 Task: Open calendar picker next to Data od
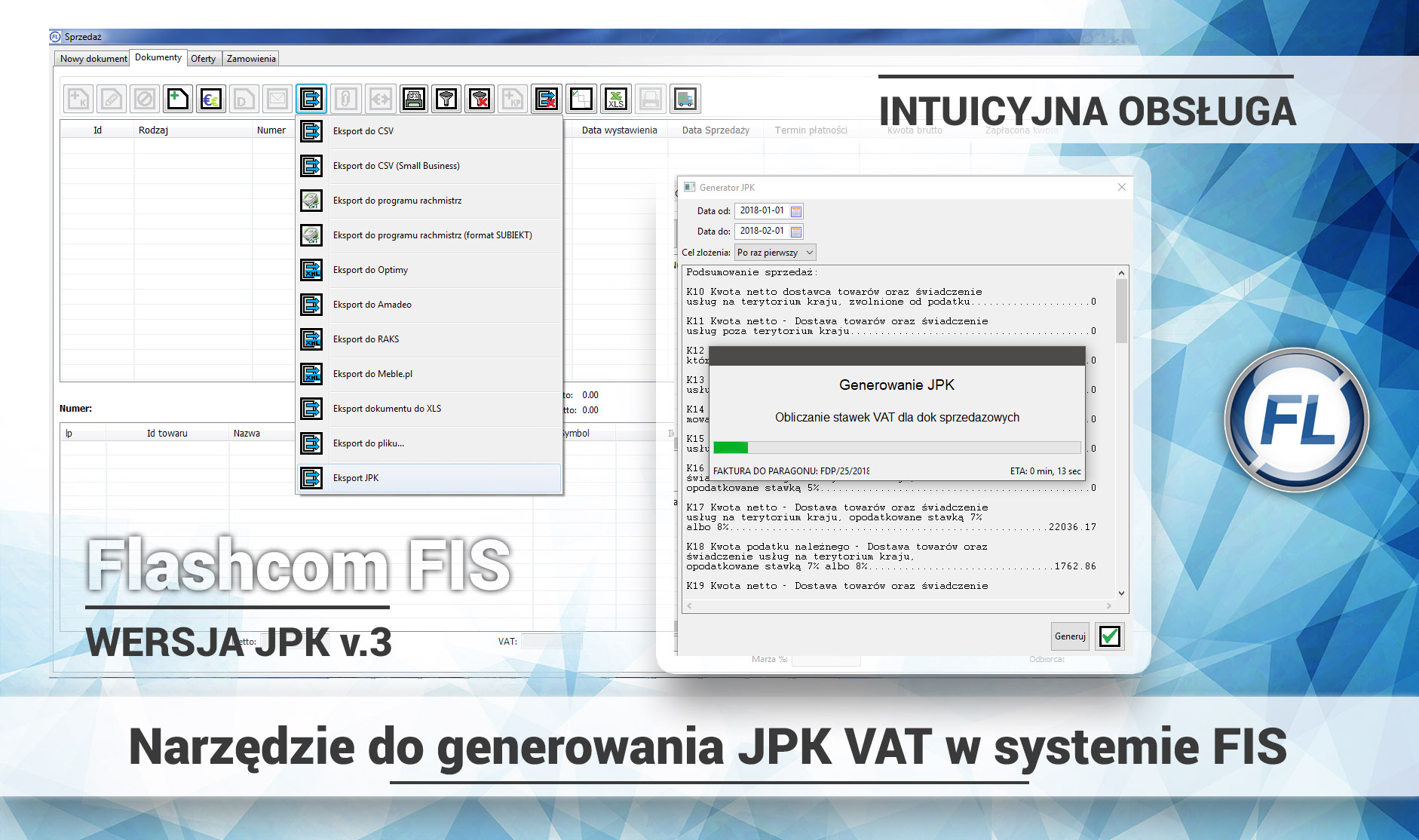coord(796,211)
